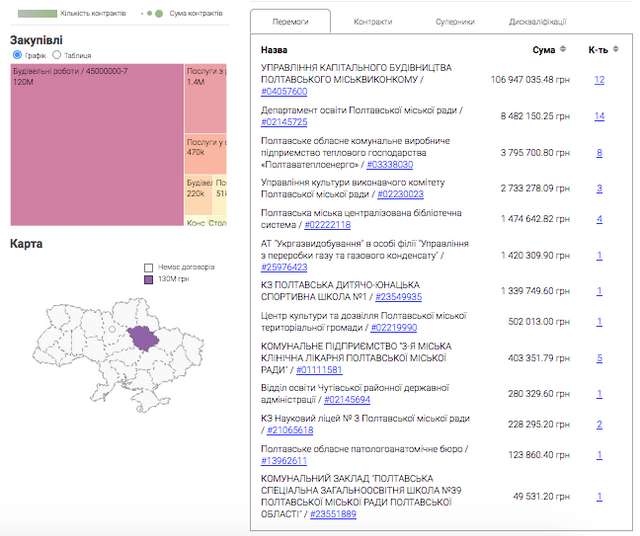Switch to Таблиця radio option

click(56, 55)
